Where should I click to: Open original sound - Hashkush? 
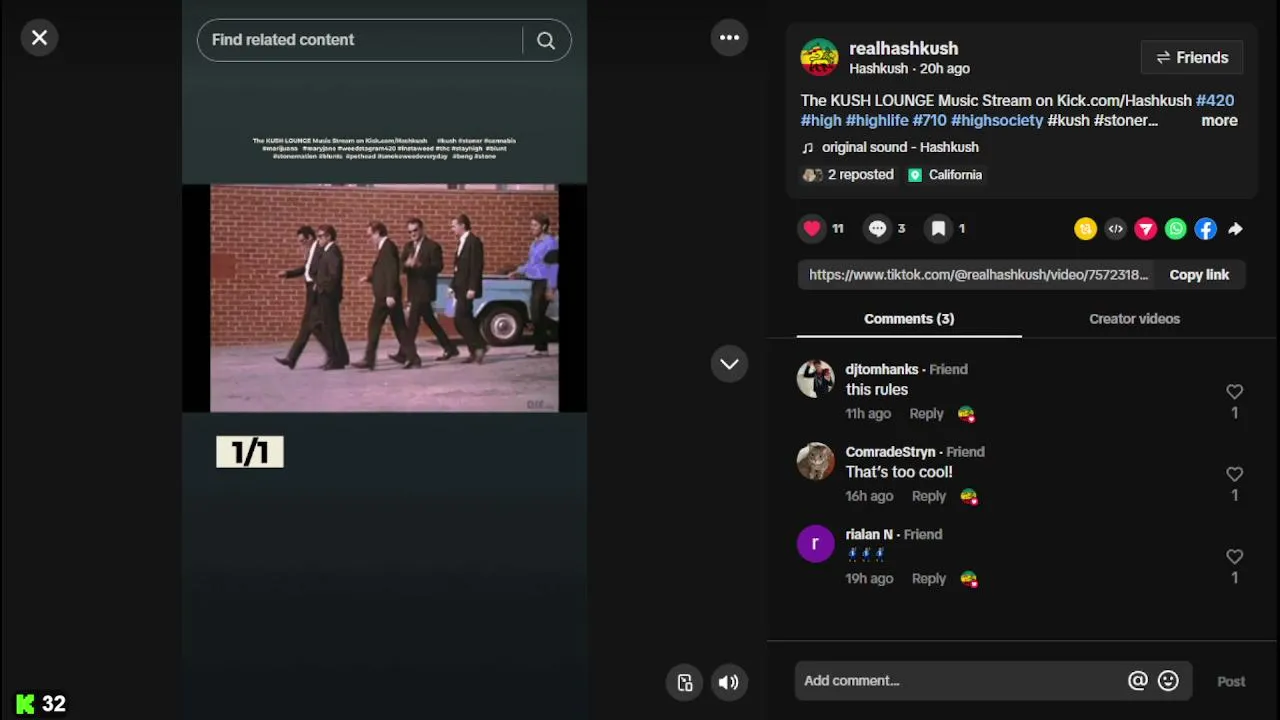click(900, 147)
